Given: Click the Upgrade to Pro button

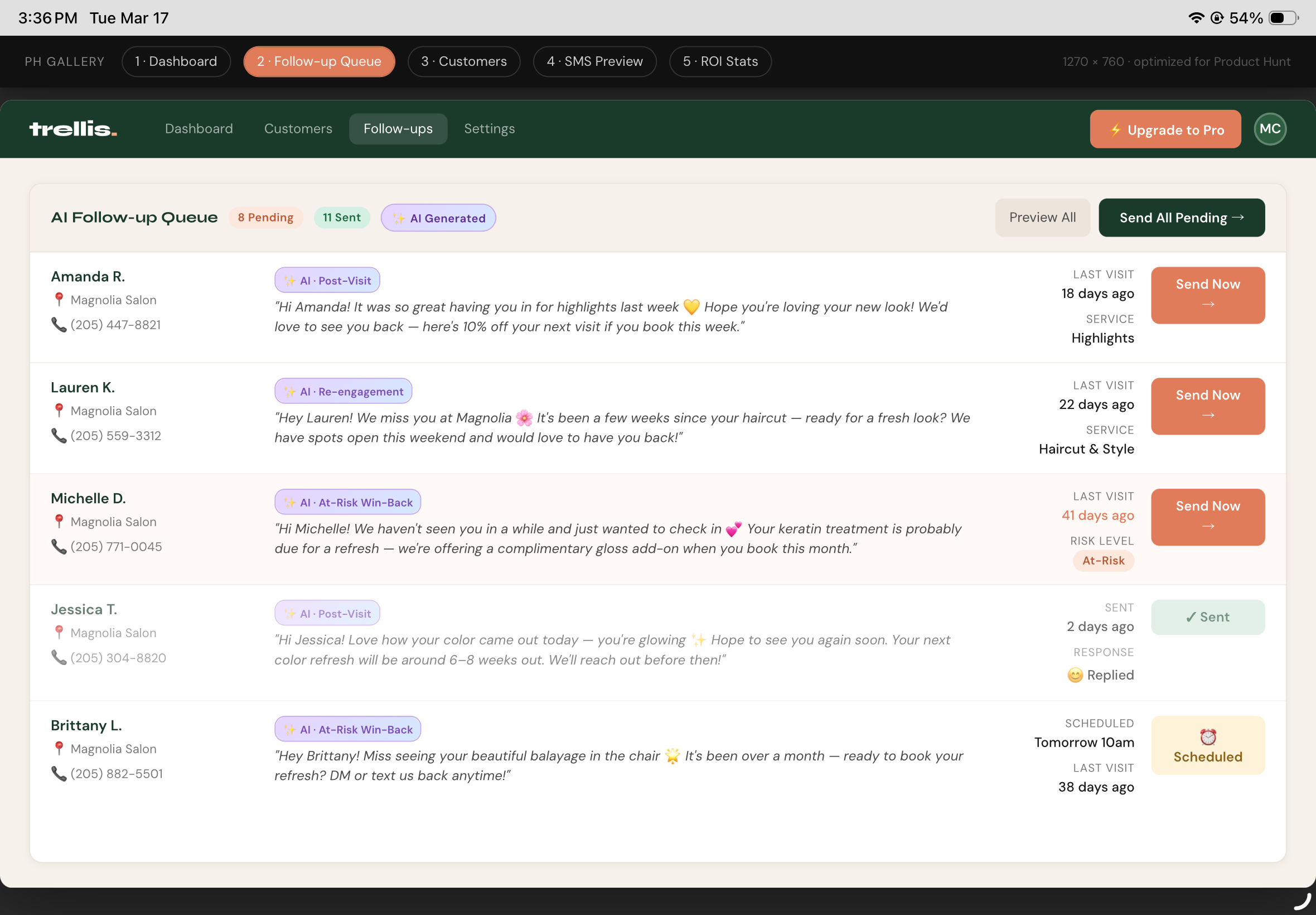Looking at the screenshot, I should coord(1165,129).
